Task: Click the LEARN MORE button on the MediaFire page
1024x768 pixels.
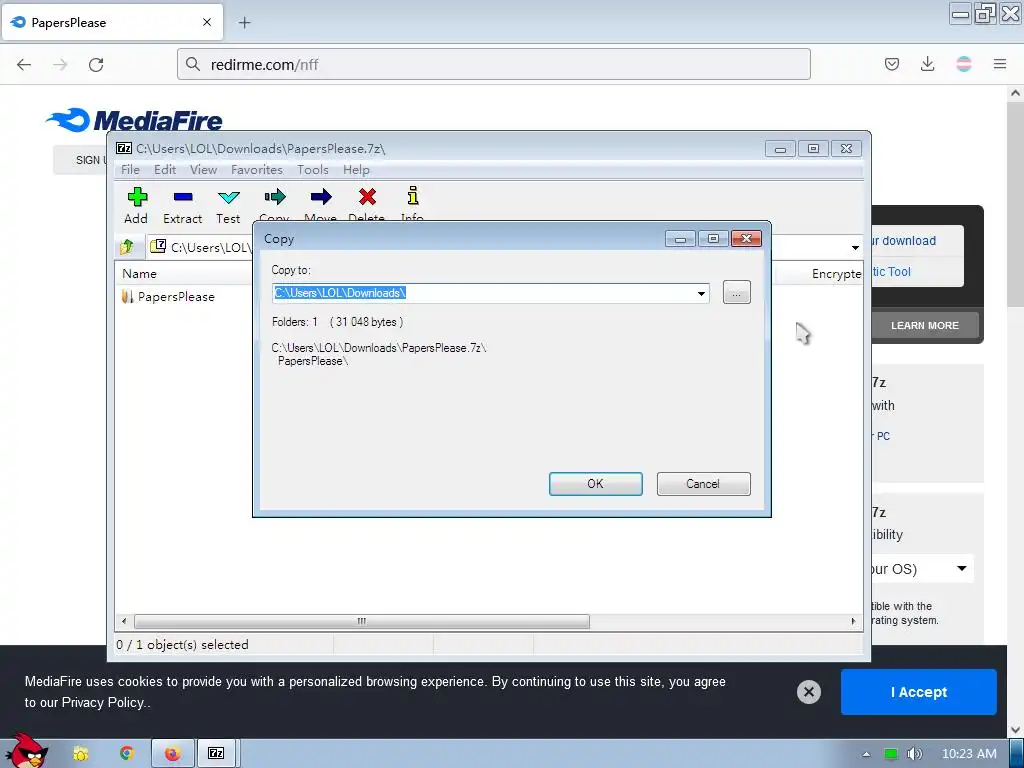Action: pos(925,325)
